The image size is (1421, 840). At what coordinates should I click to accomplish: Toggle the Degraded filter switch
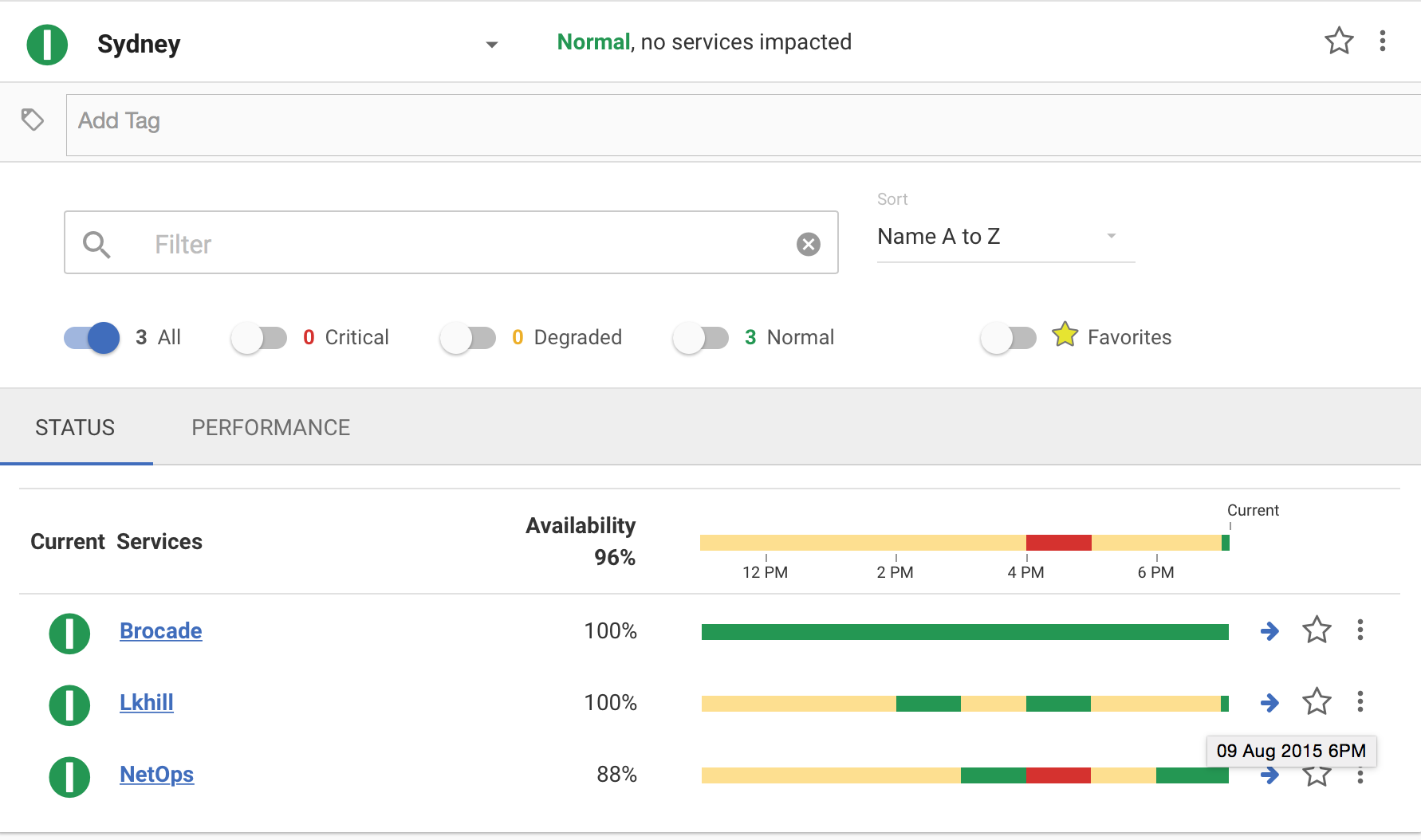[x=467, y=338]
